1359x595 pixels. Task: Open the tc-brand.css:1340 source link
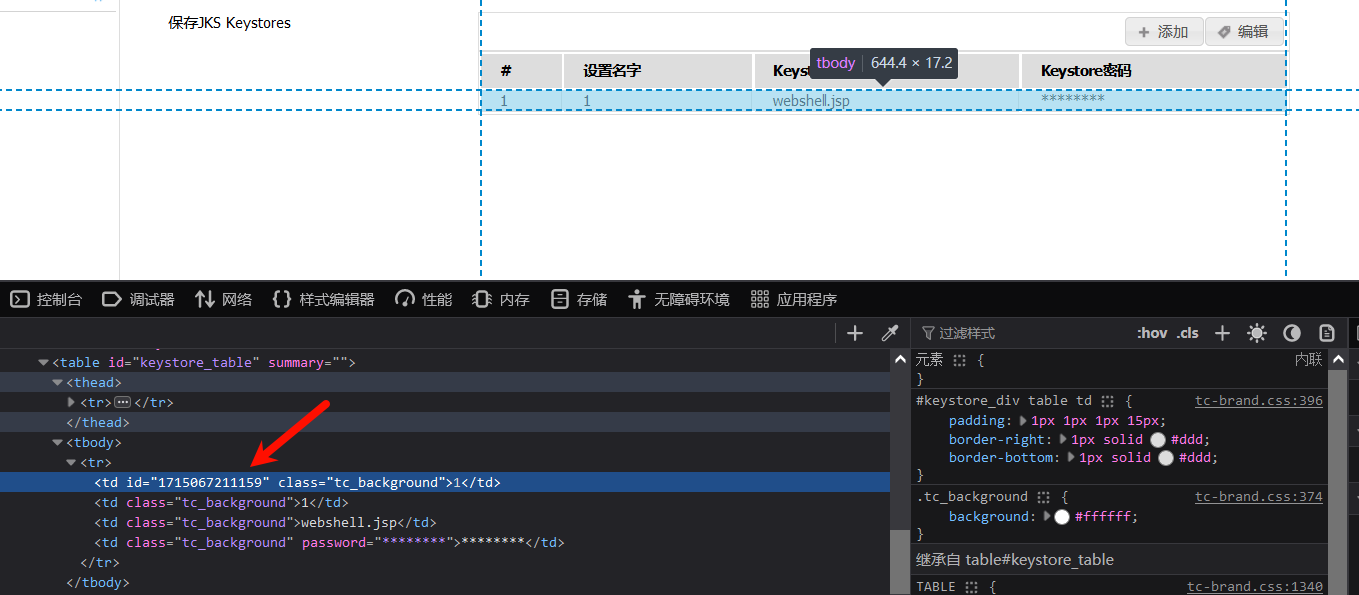(x=1255, y=587)
